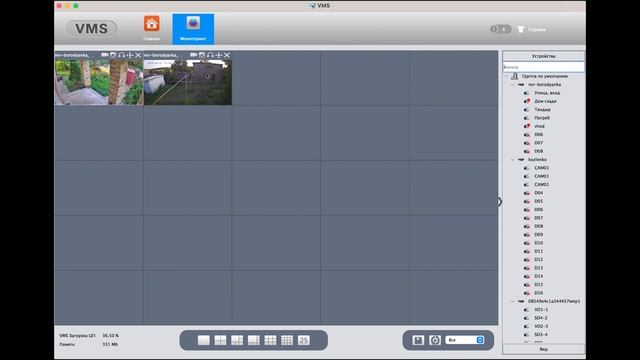
Task: Click the Устройства panel header
Action: [543, 56]
